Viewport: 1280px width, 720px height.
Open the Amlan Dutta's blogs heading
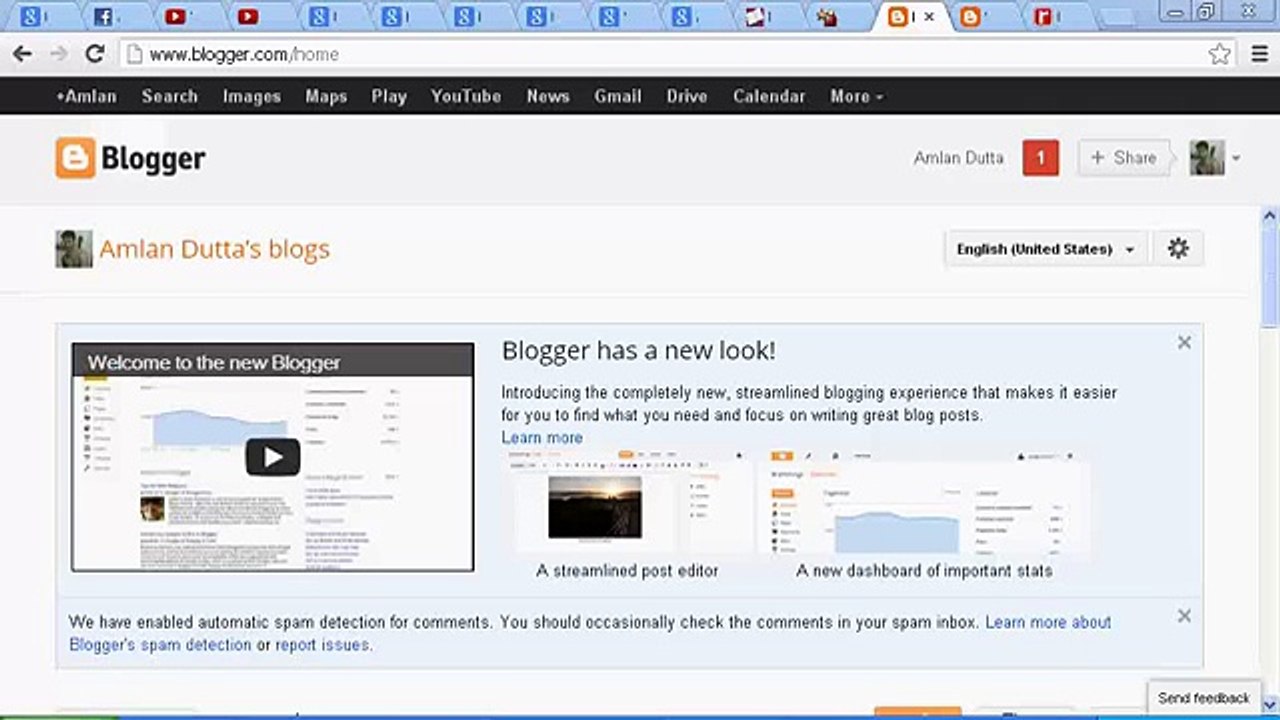(x=214, y=249)
